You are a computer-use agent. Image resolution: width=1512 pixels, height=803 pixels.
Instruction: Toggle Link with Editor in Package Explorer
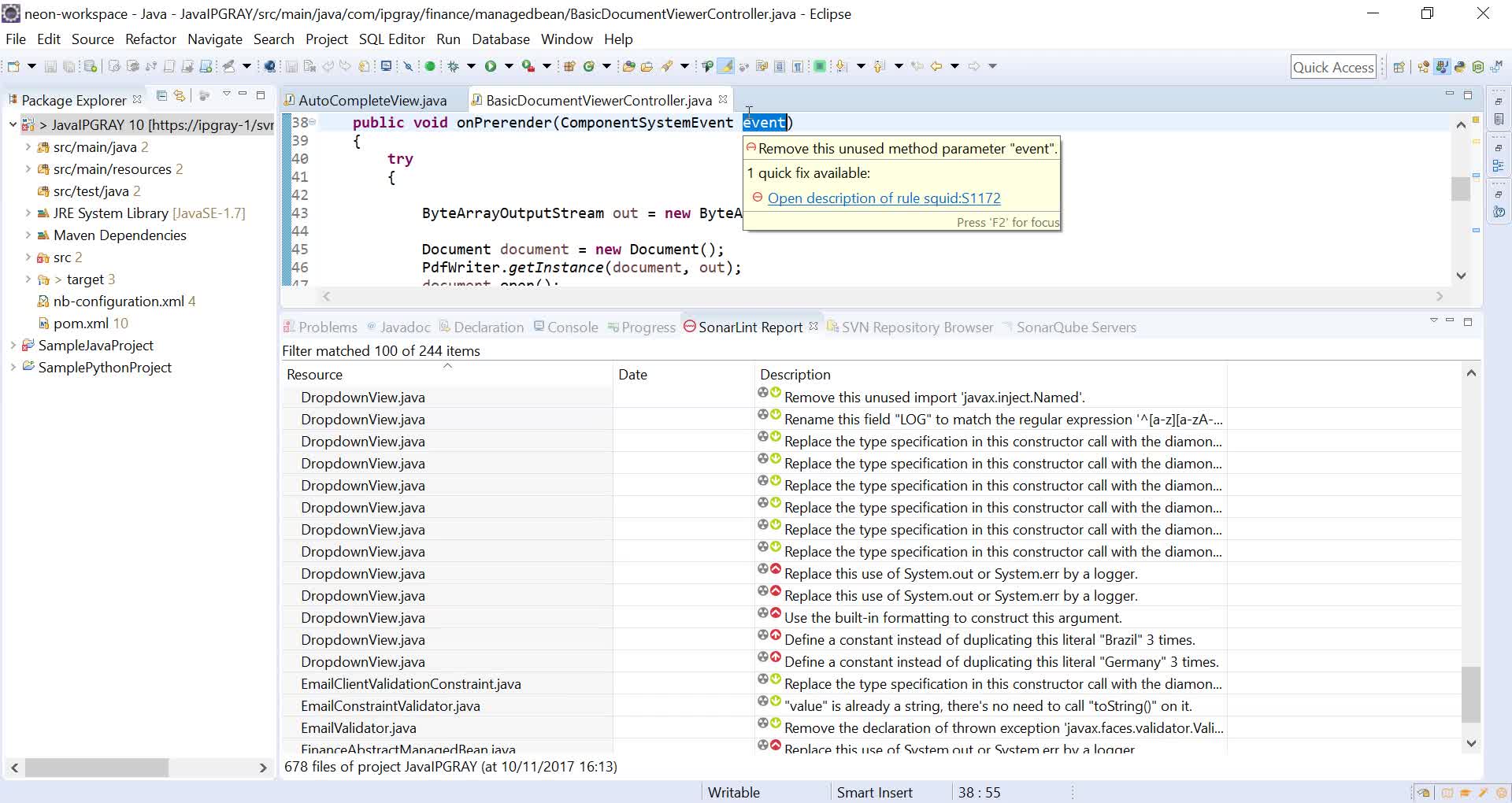179,95
